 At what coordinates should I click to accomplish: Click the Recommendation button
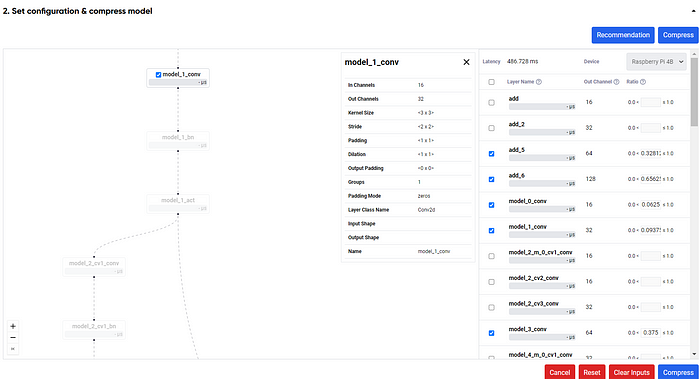(623, 35)
